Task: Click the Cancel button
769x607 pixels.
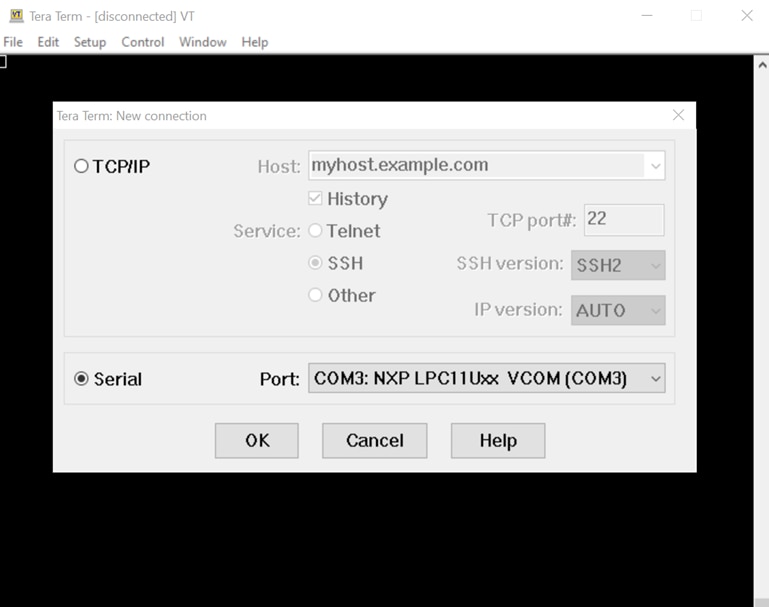Action: click(375, 441)
